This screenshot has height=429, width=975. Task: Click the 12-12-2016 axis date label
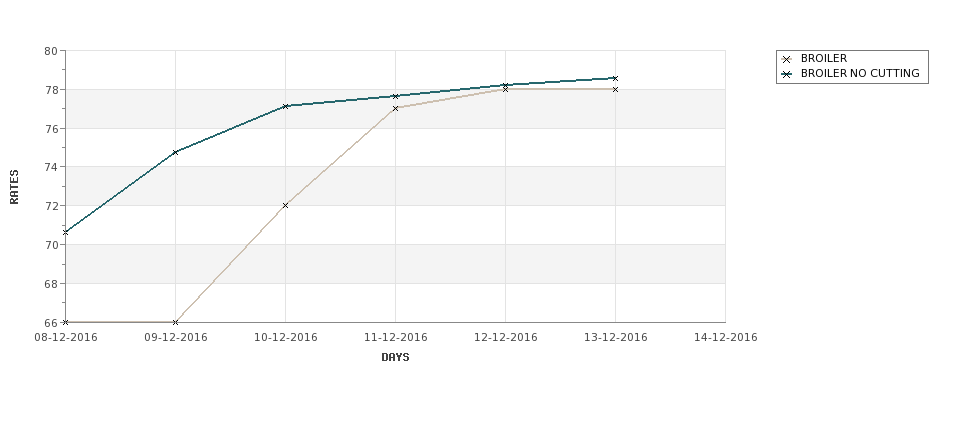coord(506,338)
